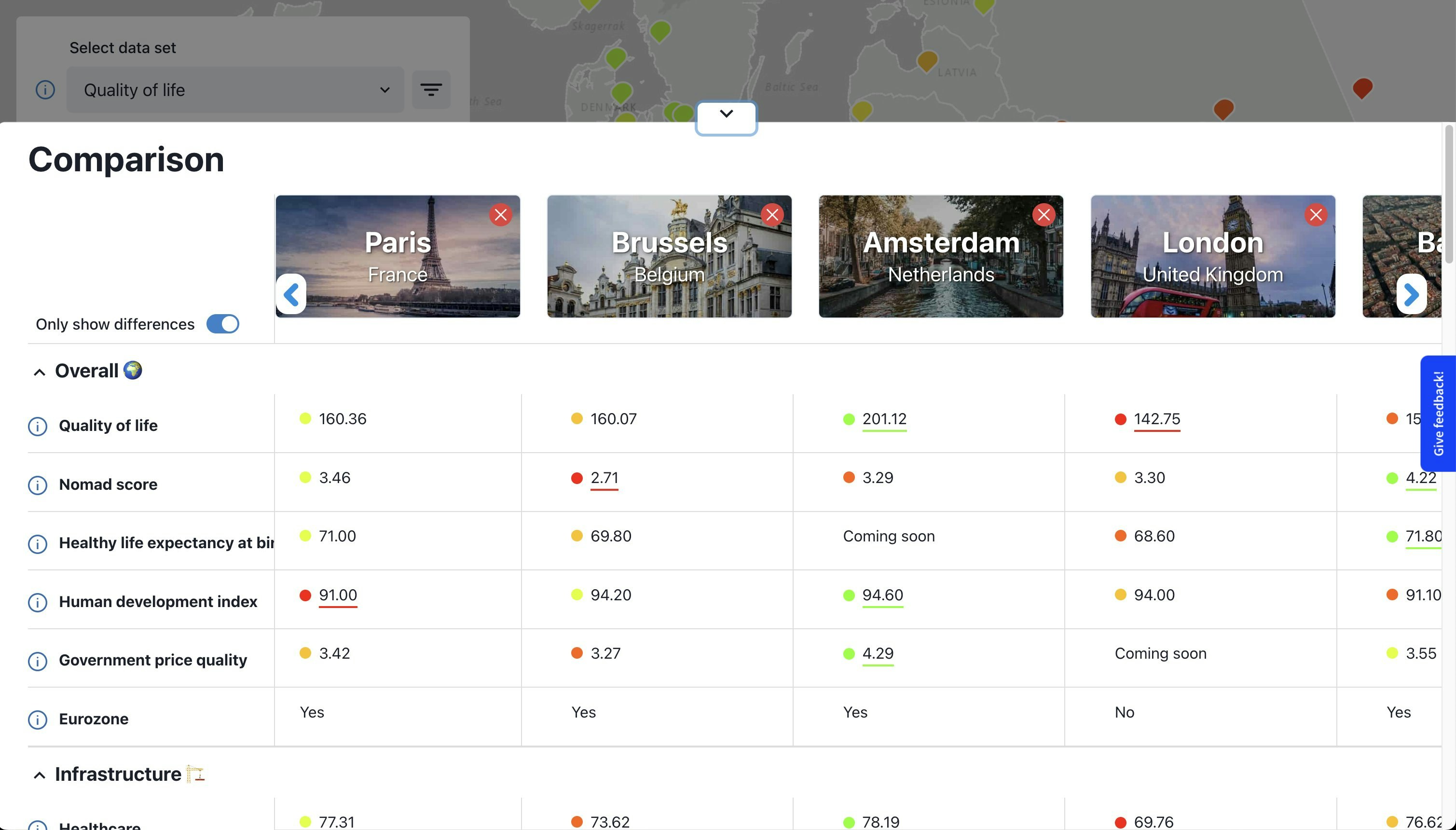Click the Nomad score row label
Image resolution: width=1456 pixels, height=830 pixels.
pos(108,484)
